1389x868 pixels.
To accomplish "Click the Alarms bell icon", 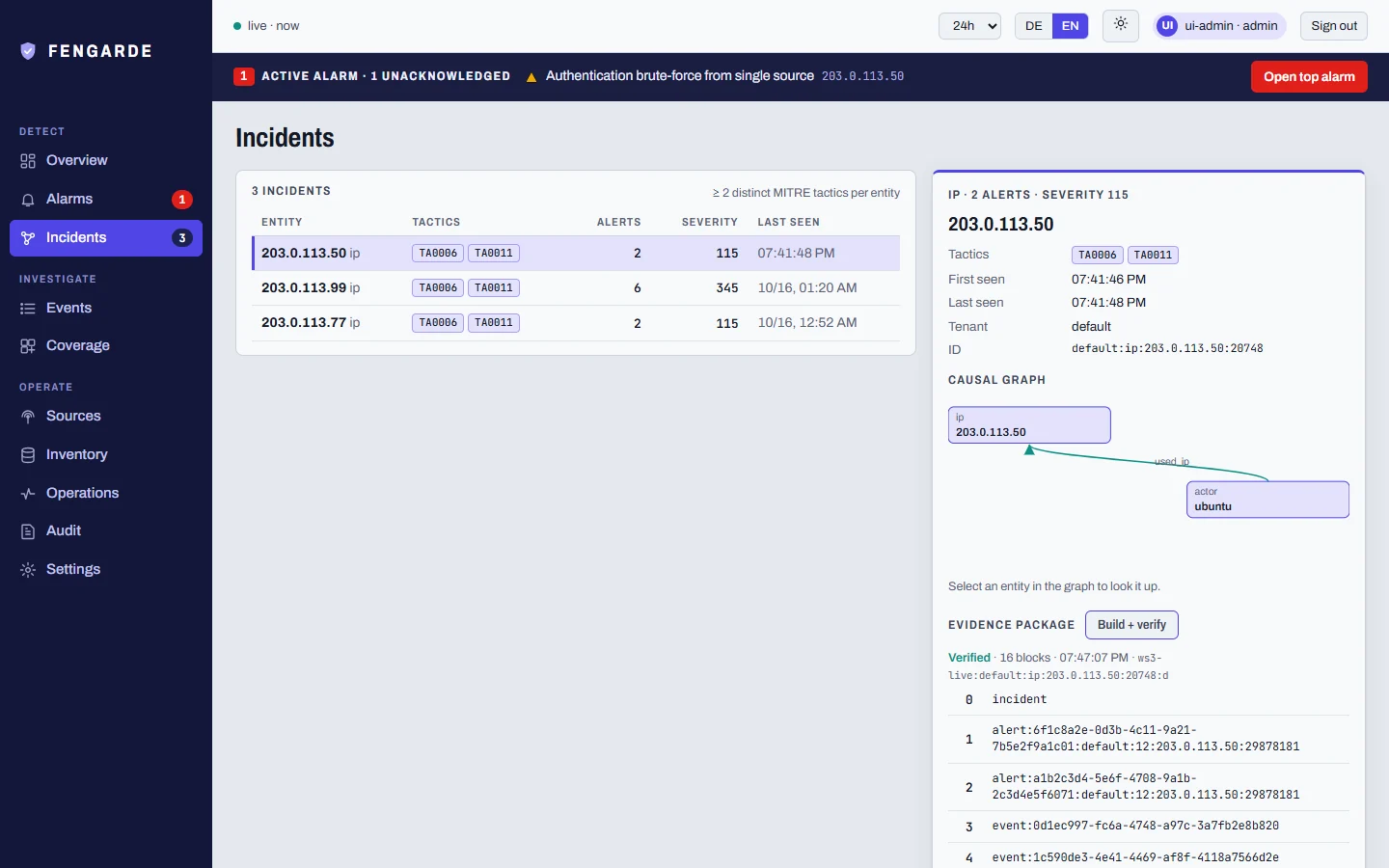I will point(28,200).
